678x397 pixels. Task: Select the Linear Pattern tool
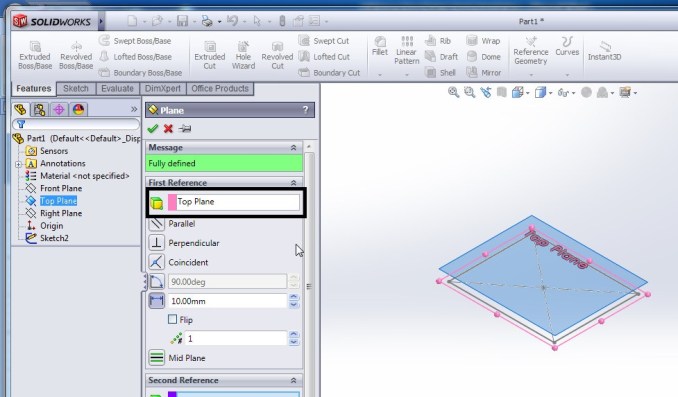pyautogui.click(x=406, y=50)
